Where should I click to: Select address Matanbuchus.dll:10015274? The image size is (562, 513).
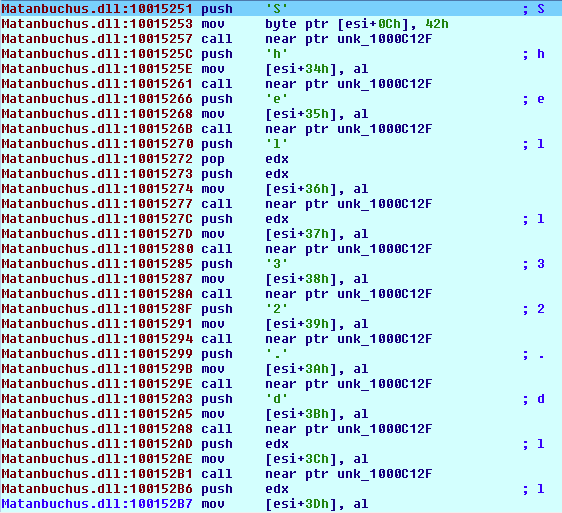[97, 189]
